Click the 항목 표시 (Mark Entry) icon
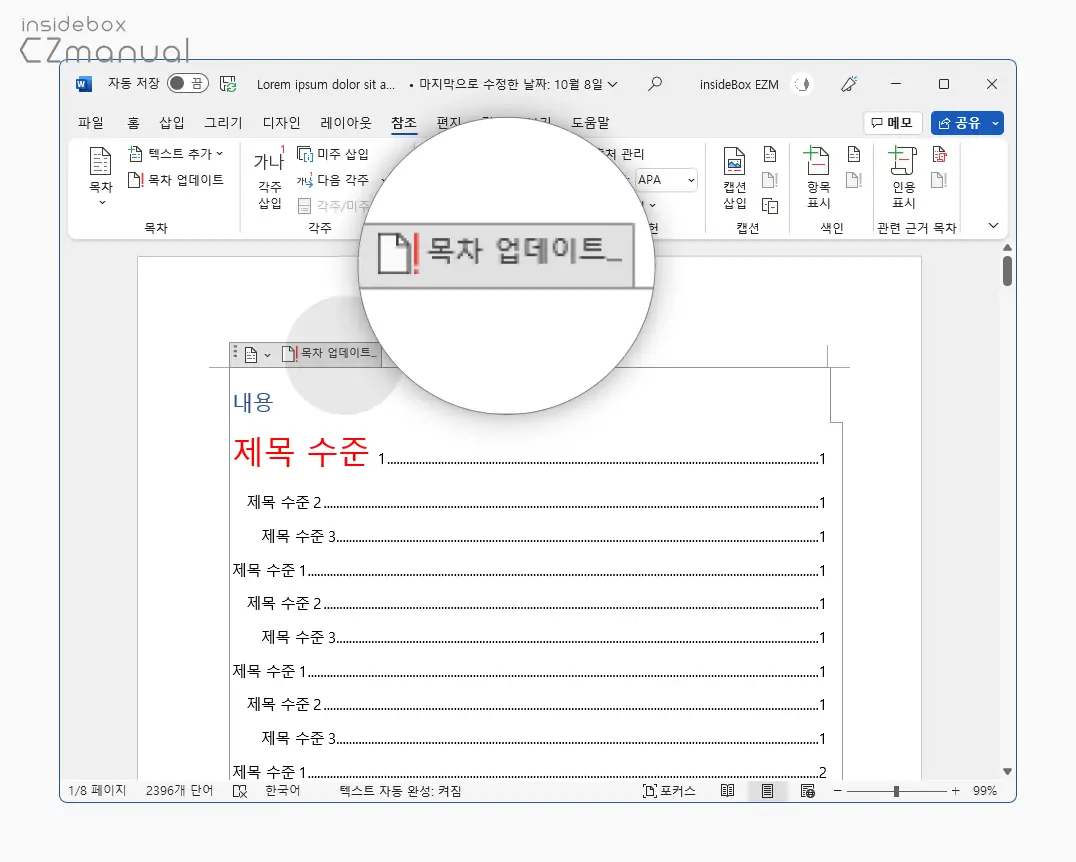 pos(817,175)
